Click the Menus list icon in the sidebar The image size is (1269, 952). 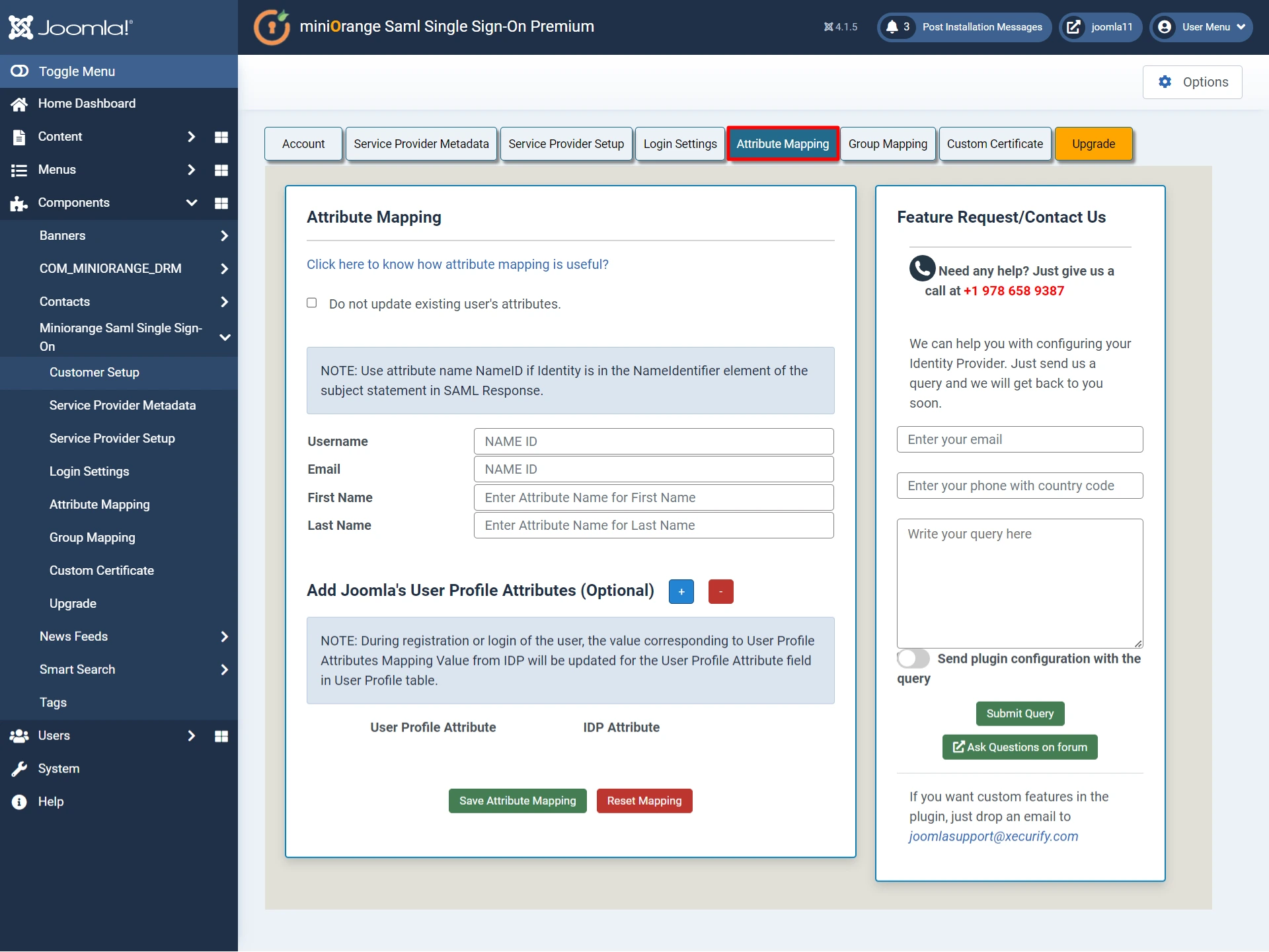coord(19,170)
